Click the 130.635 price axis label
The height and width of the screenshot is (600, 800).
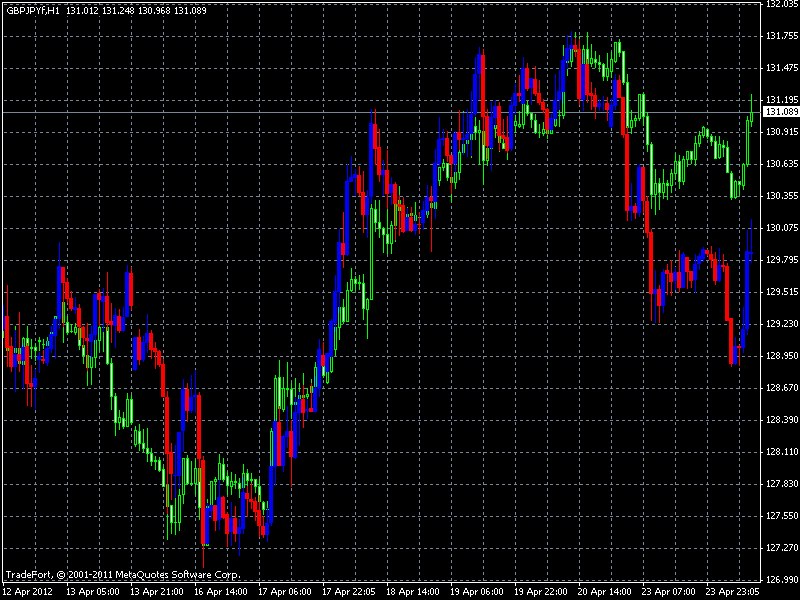pyautogui.click(x=782, y=164)
